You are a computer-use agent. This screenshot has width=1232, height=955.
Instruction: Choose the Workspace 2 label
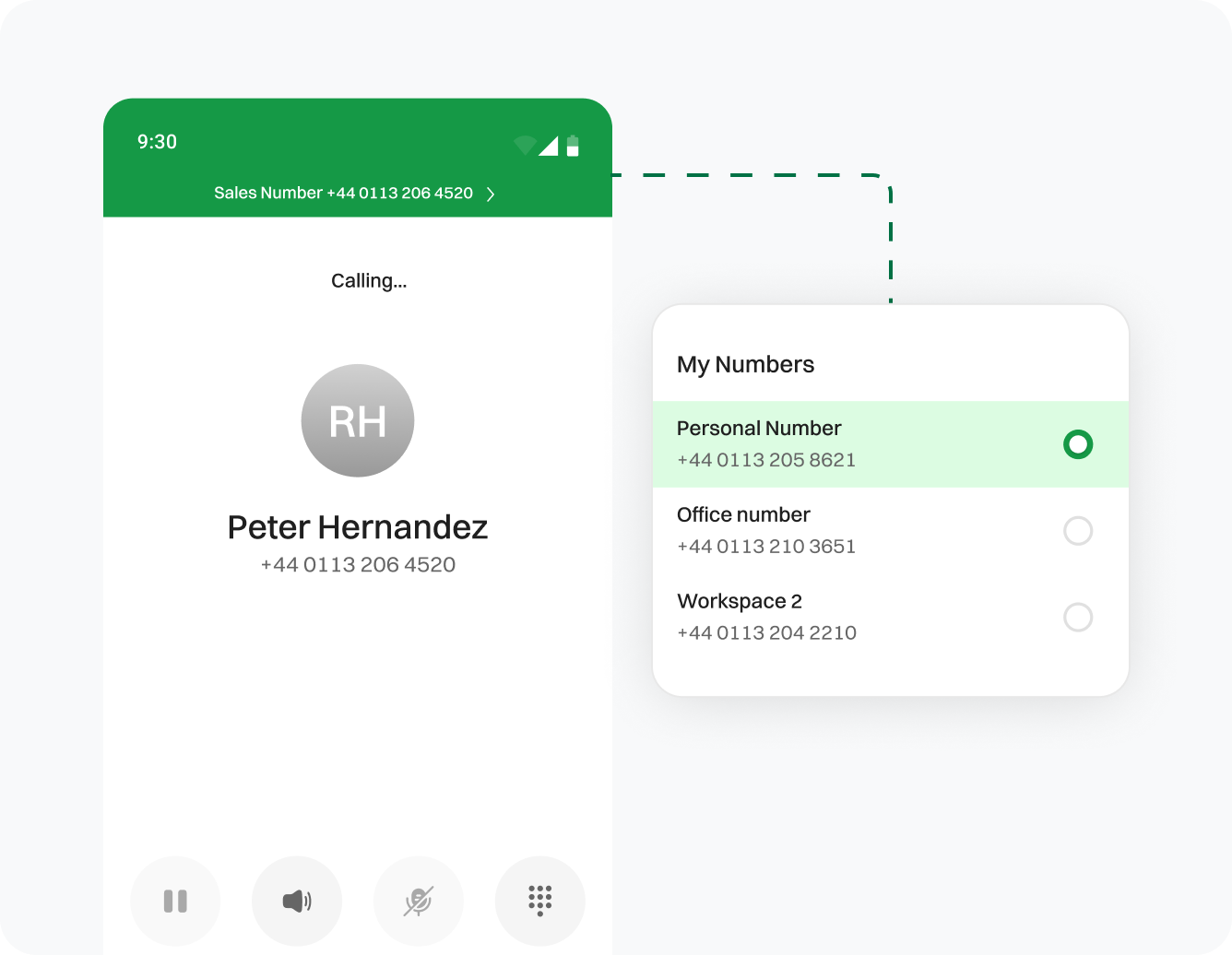[x=740, y=601]
